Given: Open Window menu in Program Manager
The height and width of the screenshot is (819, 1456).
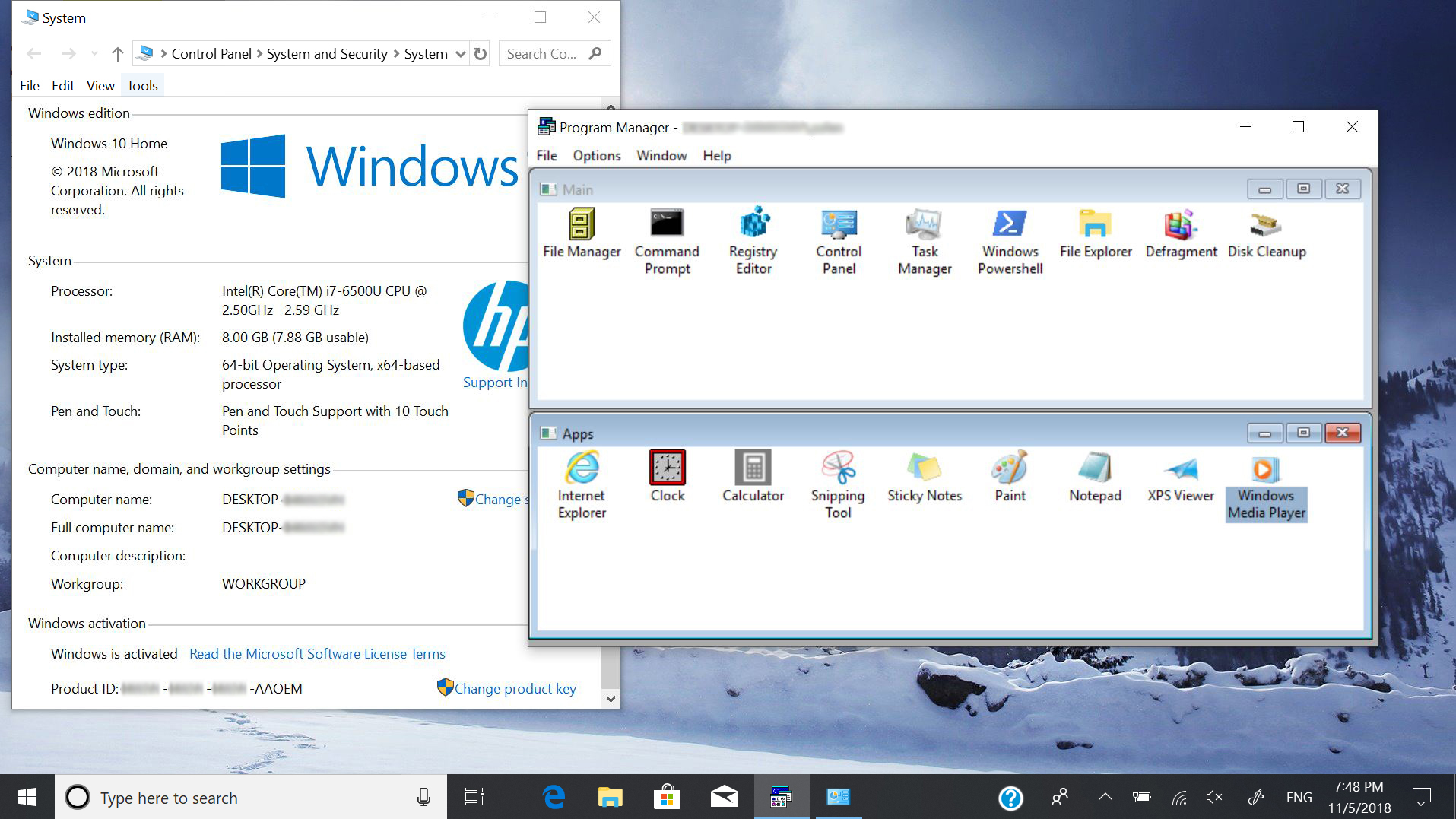Looking at the screenshot, I should click(661, 156).
